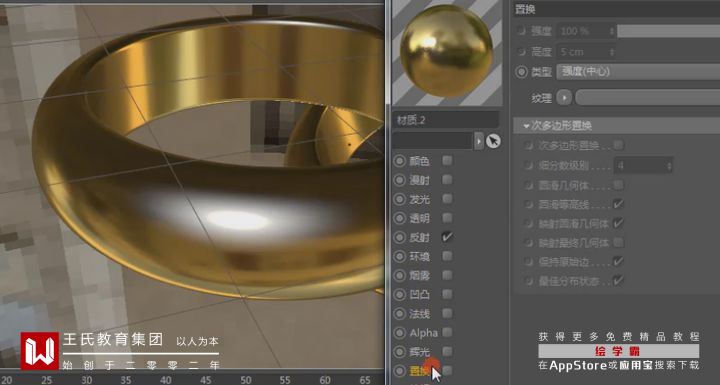Click the 强度 100 % stepper arrows
The image size is (720, 385).
click(x=612, y=31)
